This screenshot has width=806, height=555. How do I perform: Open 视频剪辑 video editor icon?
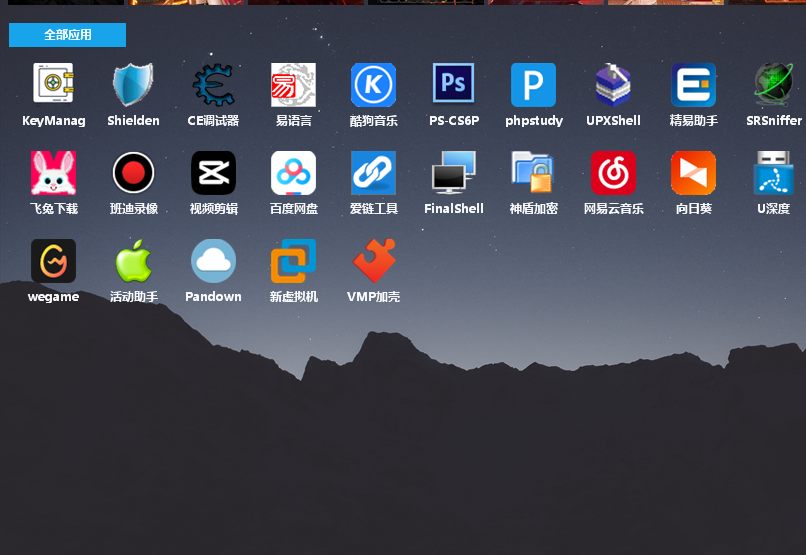tap(213, 173)
